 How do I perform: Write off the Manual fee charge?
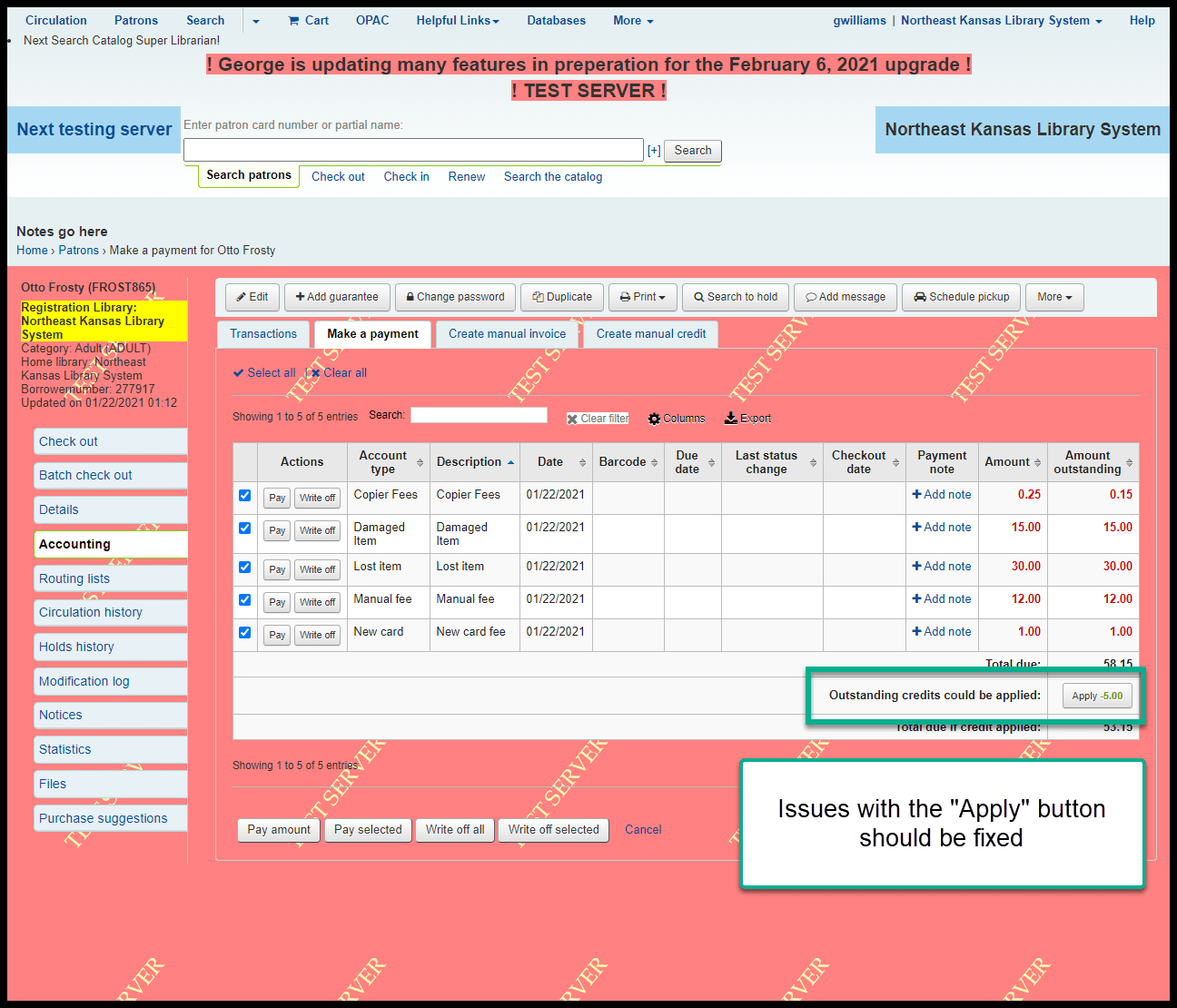(318, 602)
